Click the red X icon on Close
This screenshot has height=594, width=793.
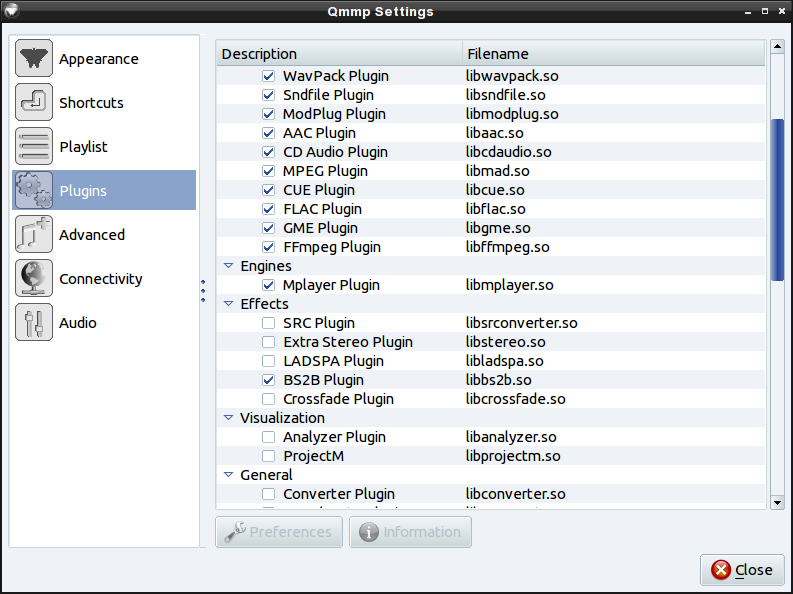[721, 570]
